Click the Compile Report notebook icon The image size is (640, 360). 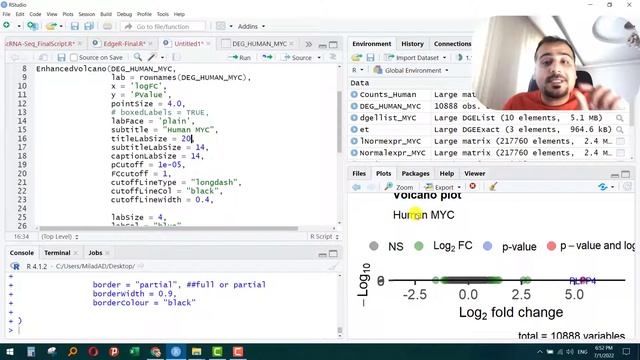pos(176,57)
